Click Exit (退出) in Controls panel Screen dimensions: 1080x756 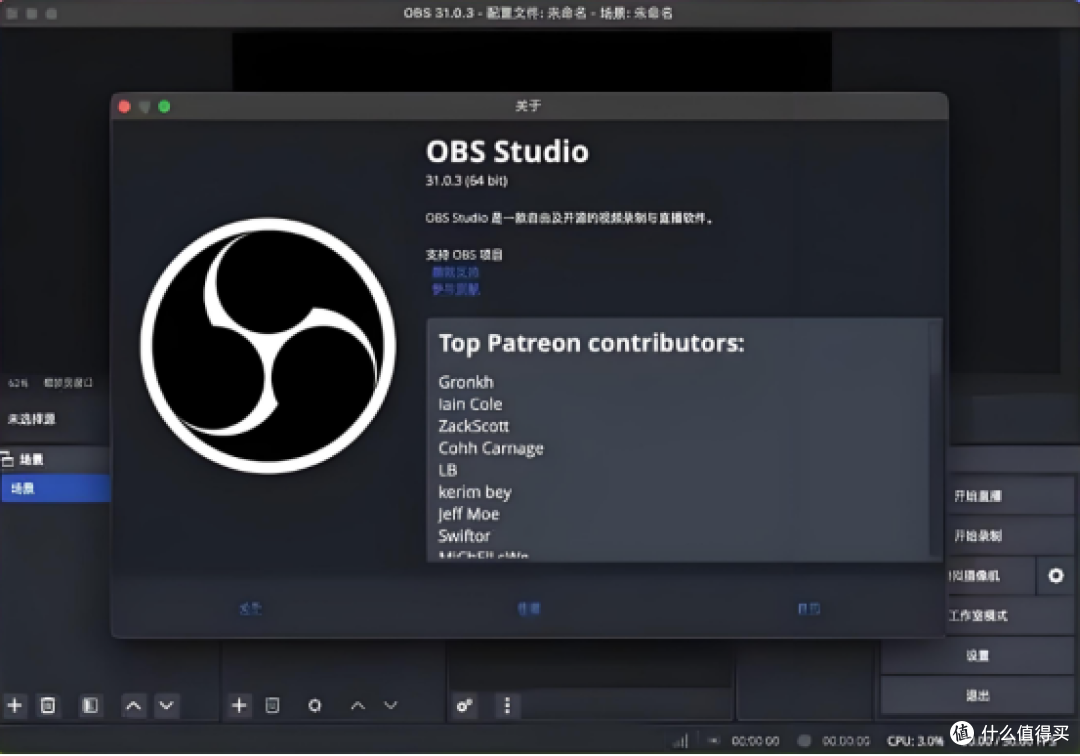pyautogui.click(x=977, y=695)
